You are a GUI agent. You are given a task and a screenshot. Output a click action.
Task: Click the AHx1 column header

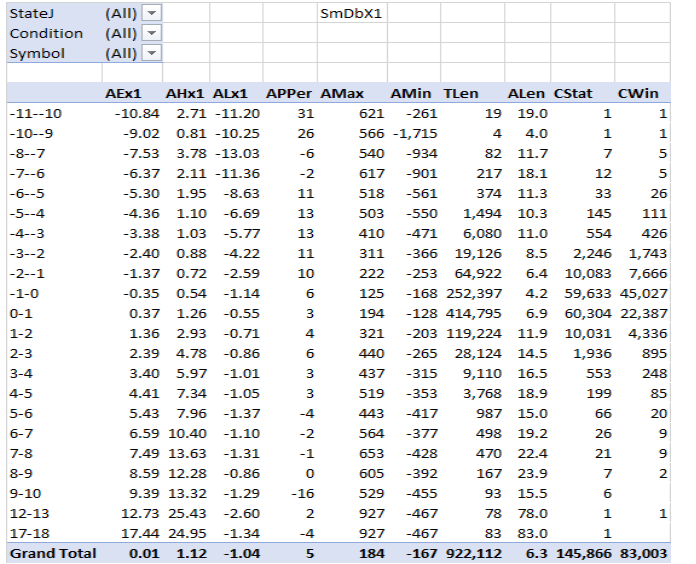tap(185, 94)
